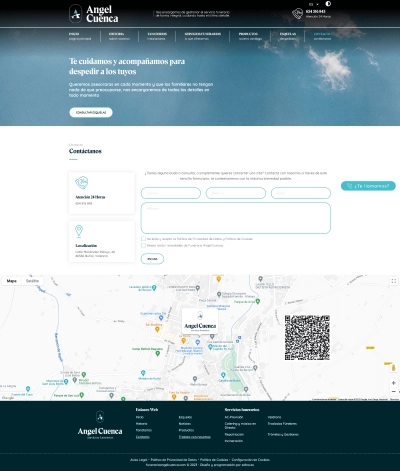Open Política de Cookies footer link

[x=214, y=460]
